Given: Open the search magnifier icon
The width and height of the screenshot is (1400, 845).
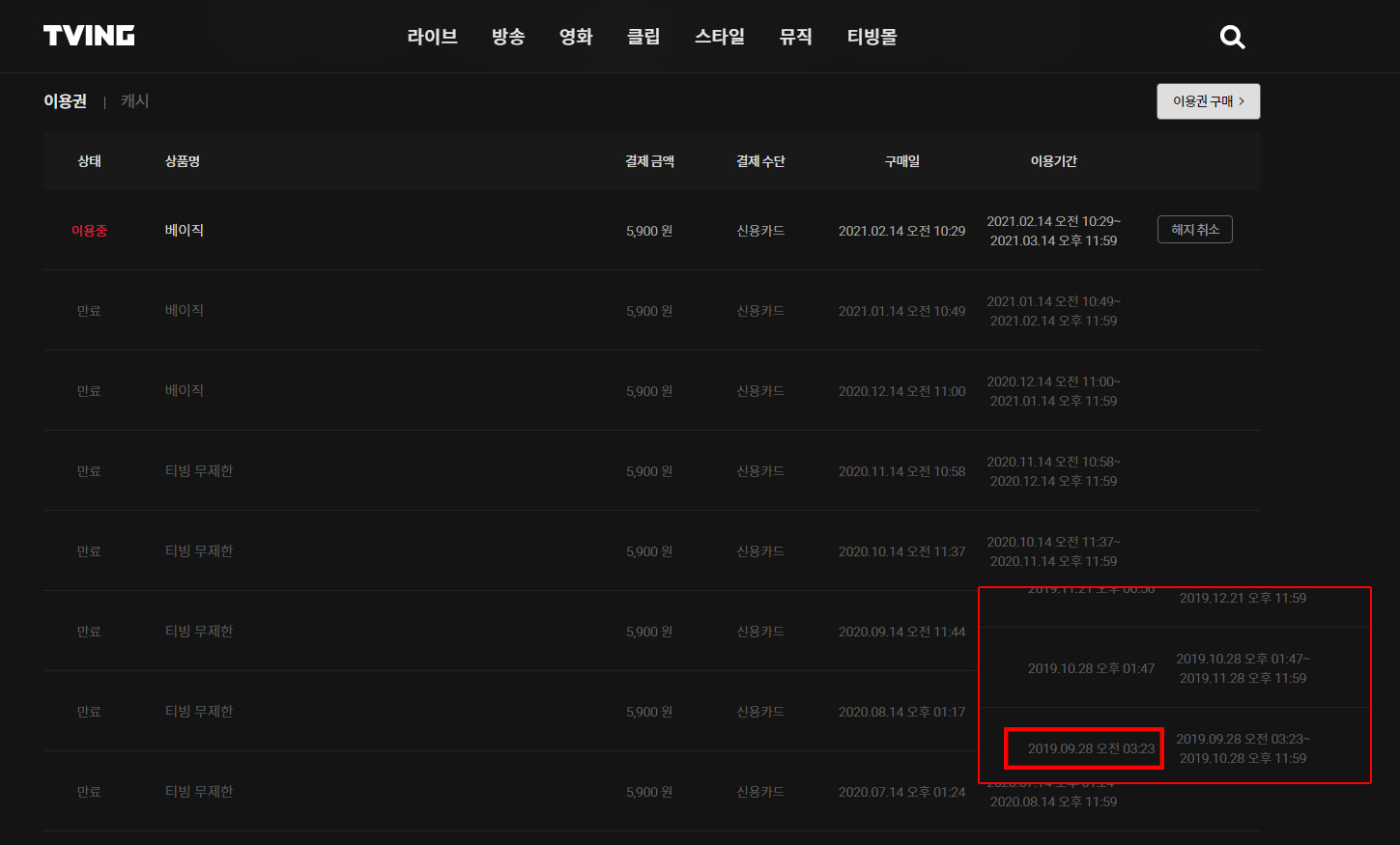Looking at the screenshot, I should (x=1232, y=37).
